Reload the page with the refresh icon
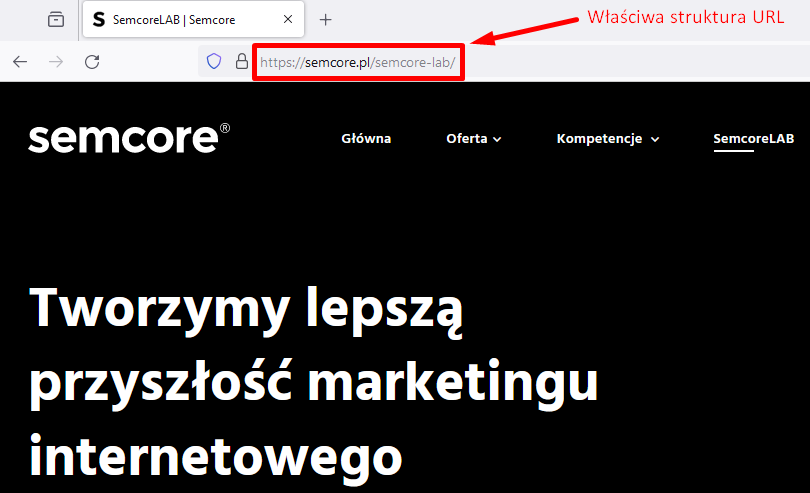Viewport: 810px width, 493px height. click(x=92, y=62)
